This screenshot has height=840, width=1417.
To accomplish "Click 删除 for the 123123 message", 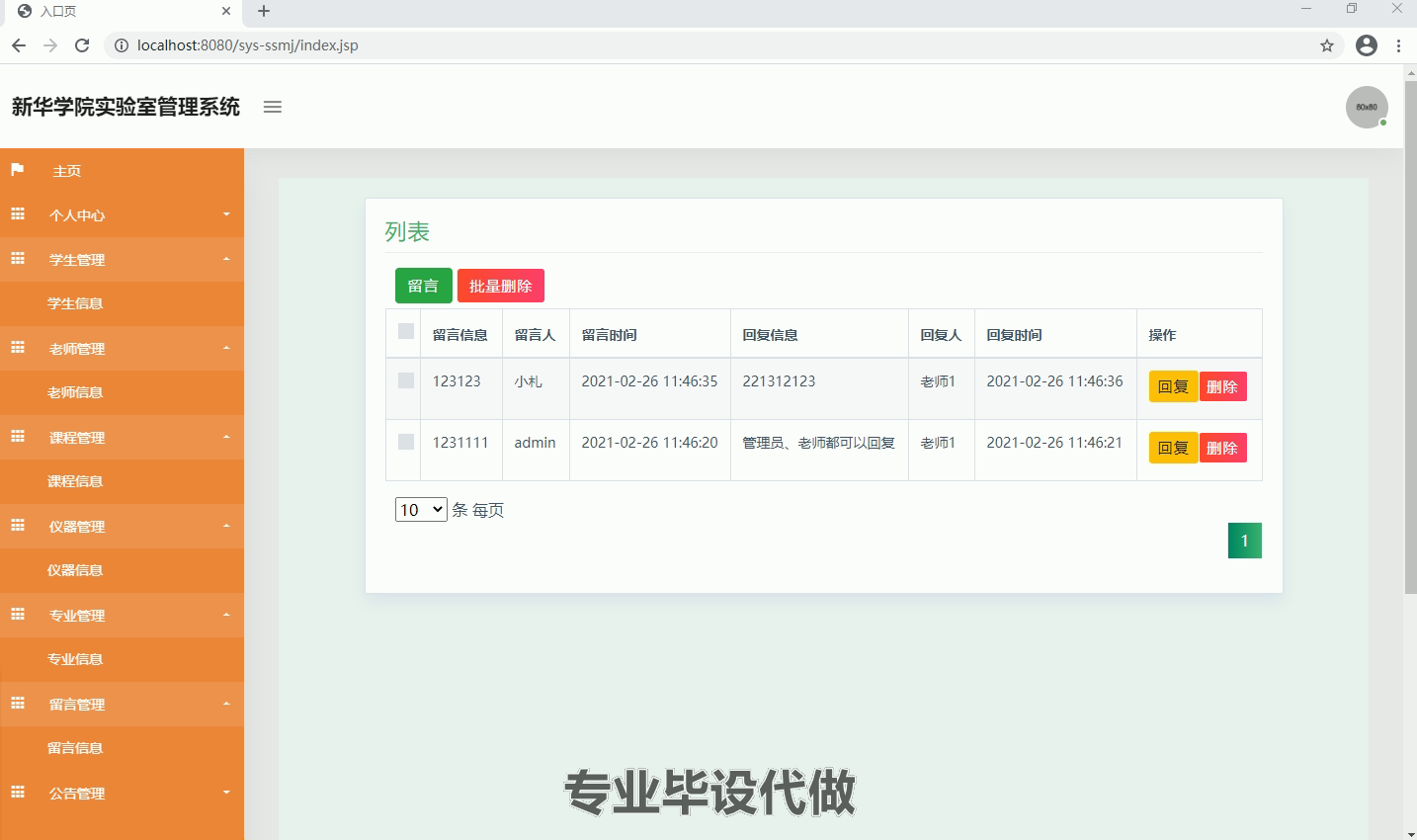I will [1222, 386].
